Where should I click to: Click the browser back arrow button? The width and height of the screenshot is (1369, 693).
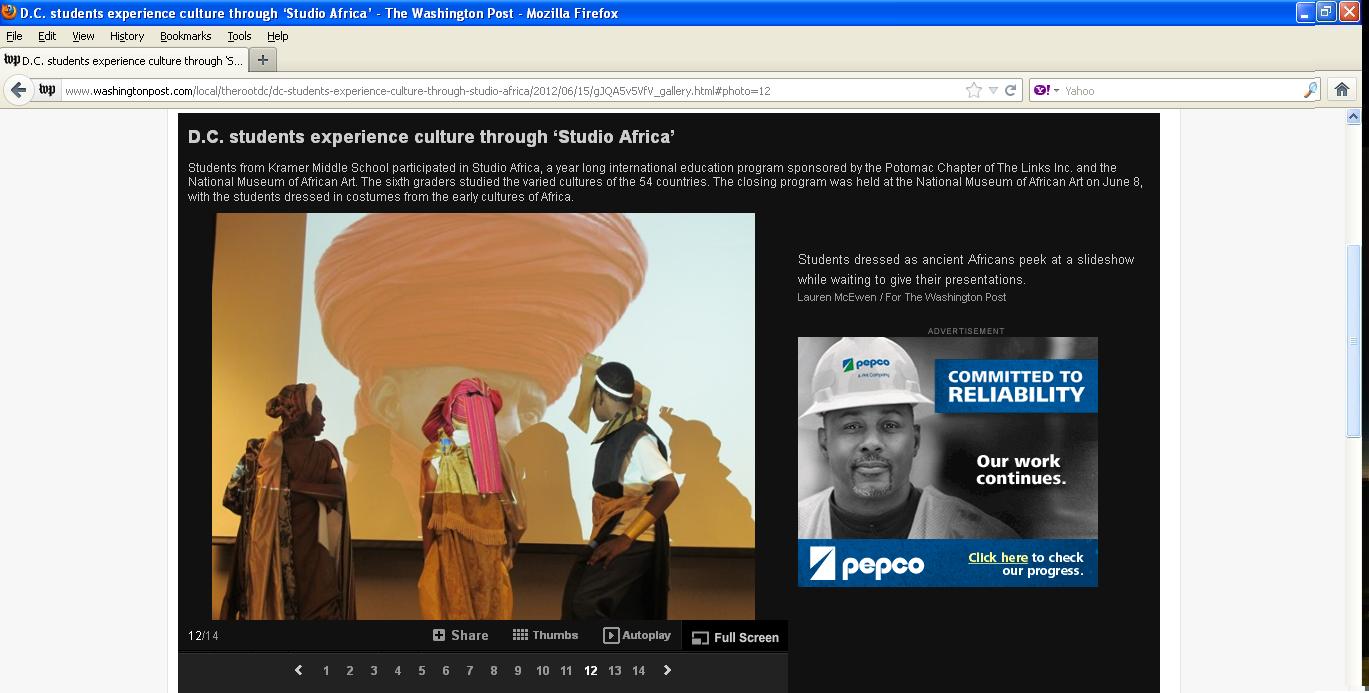click(x=18, y=90)
